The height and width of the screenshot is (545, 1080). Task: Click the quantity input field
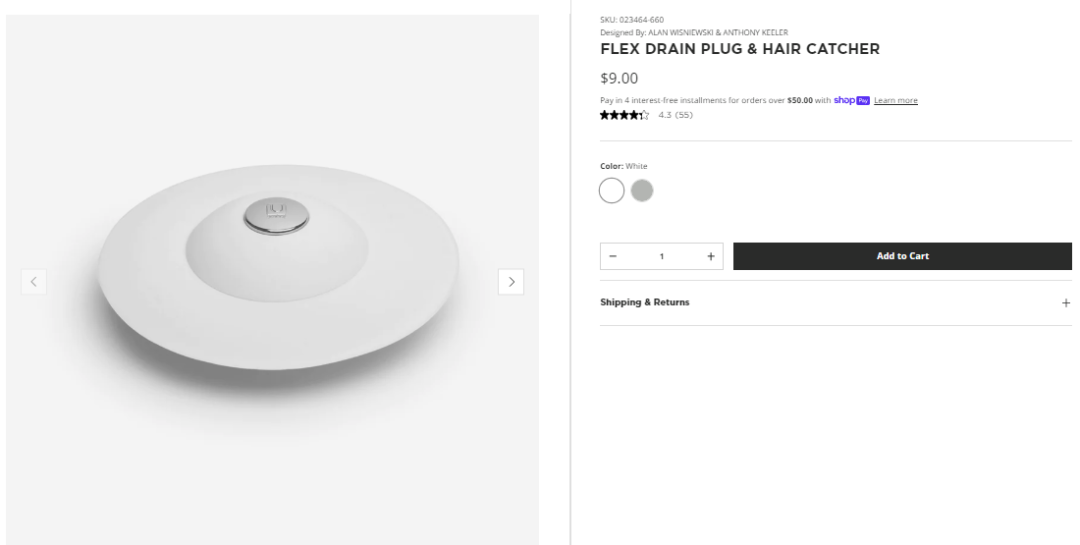pyautogui.click(x=661, y=256)
